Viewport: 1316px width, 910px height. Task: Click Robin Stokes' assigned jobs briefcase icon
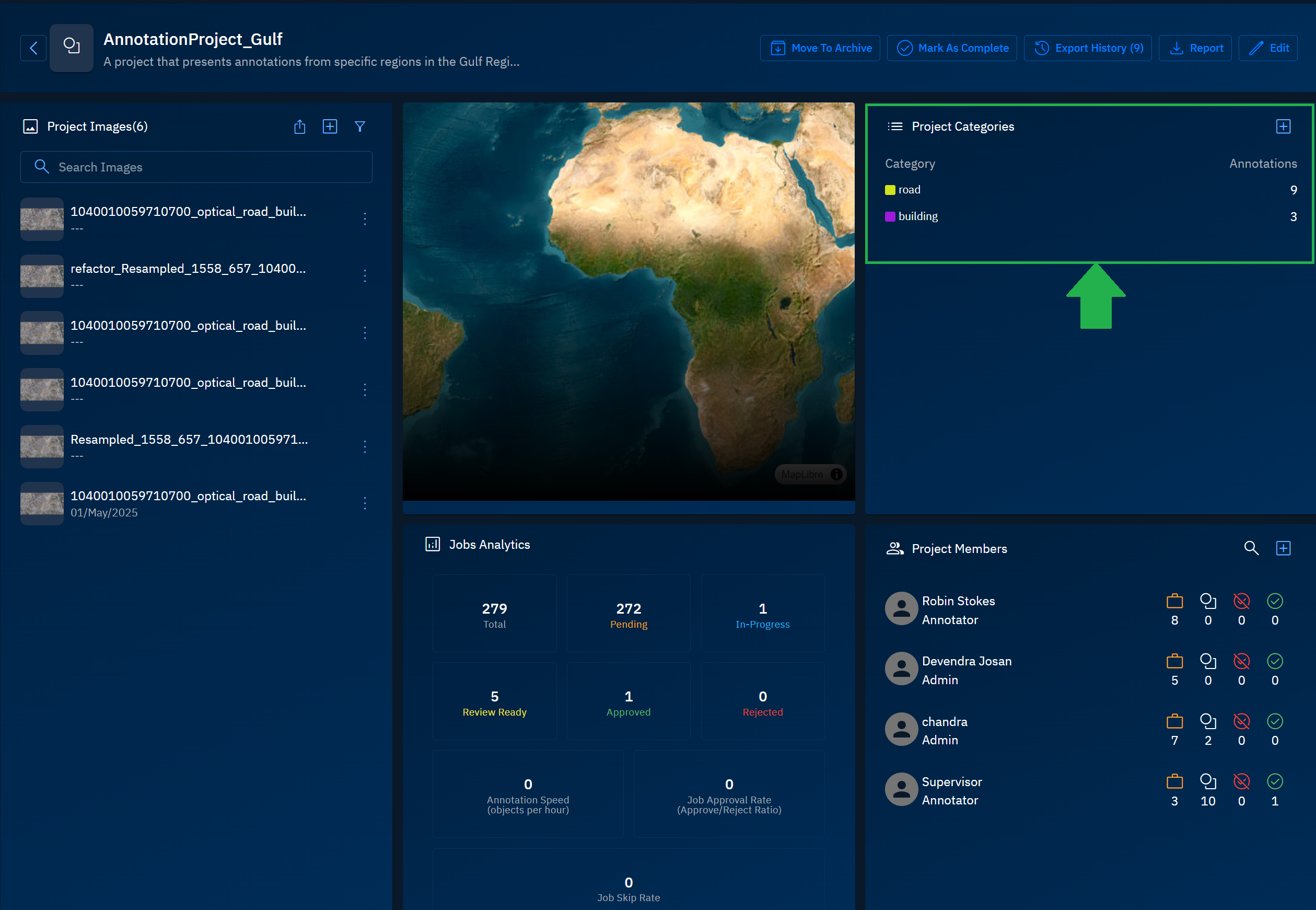(1174, 601)
